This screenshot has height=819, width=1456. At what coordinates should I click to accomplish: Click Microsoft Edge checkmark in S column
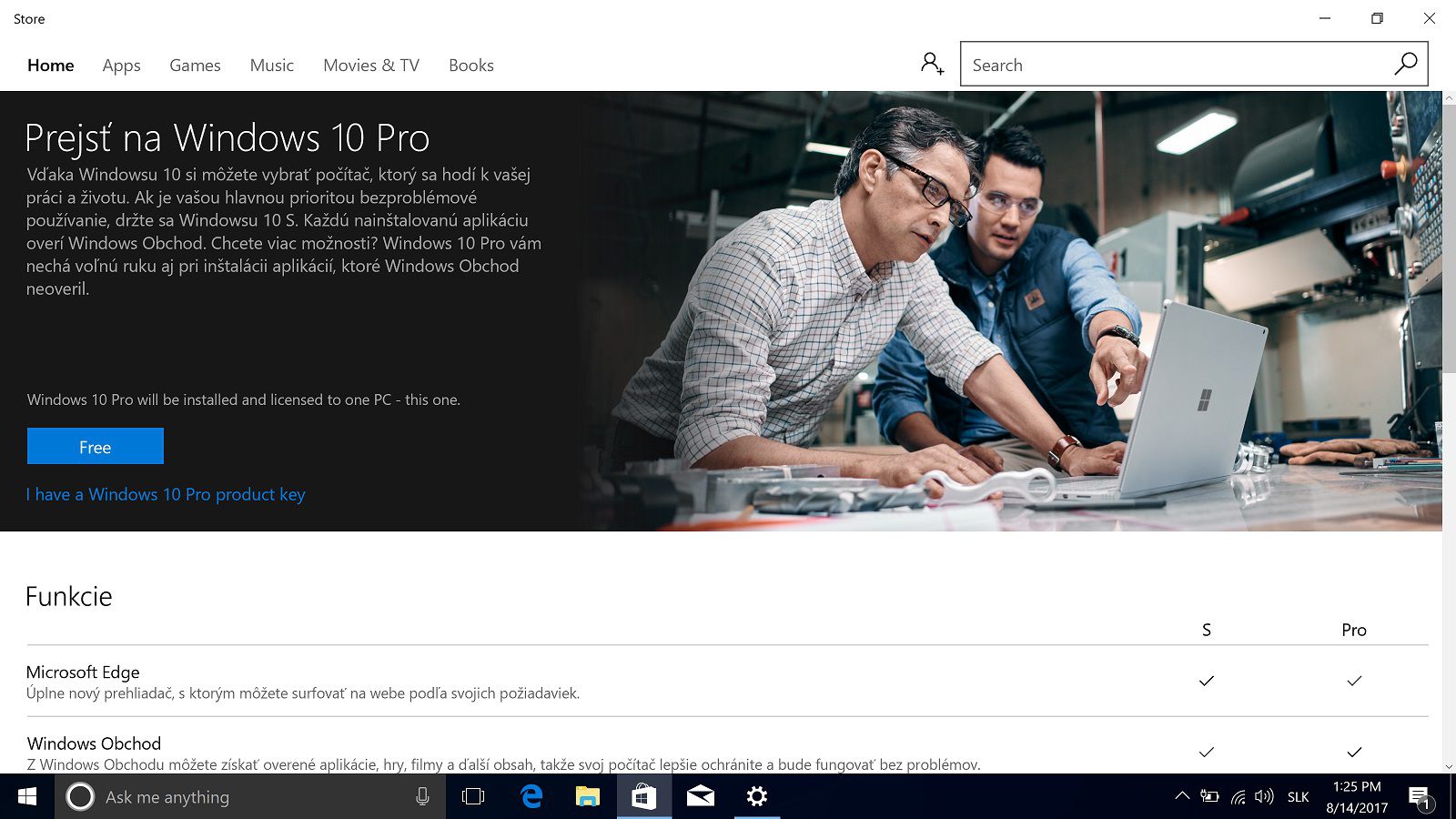click(x=1207, y=681)
